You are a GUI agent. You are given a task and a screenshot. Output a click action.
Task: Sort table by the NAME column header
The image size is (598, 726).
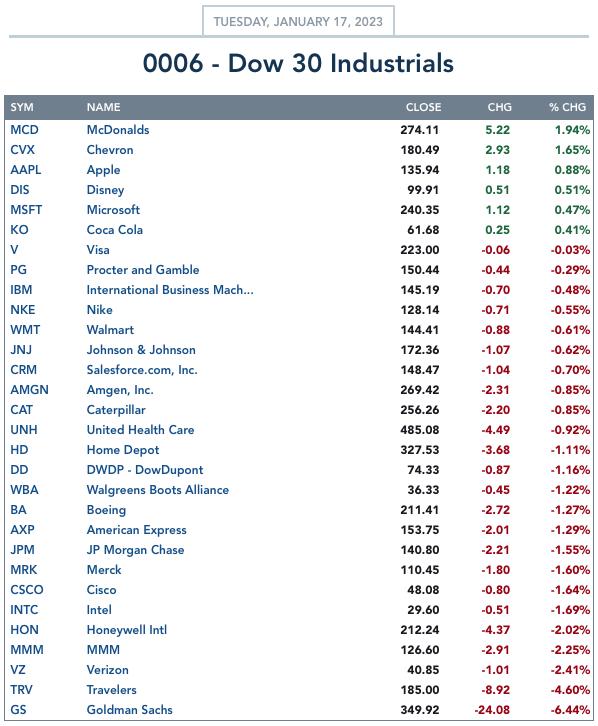(x=103, y=107)
